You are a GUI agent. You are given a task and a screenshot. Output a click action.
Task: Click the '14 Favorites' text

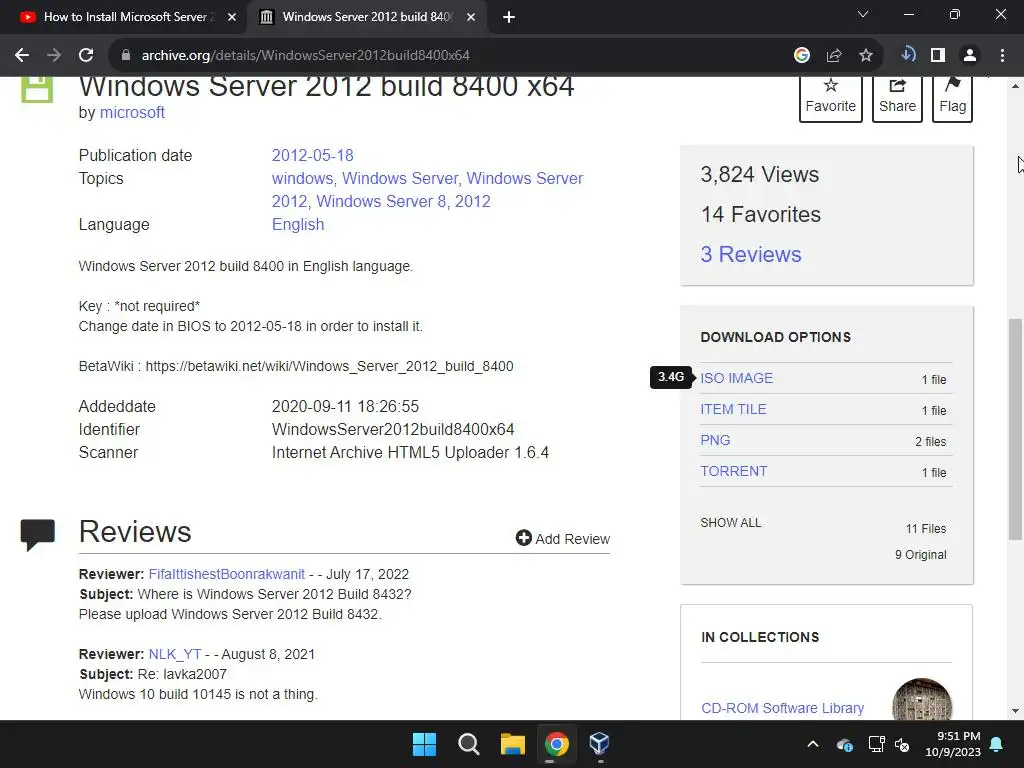pyautogui.click(x=761, y=214)
